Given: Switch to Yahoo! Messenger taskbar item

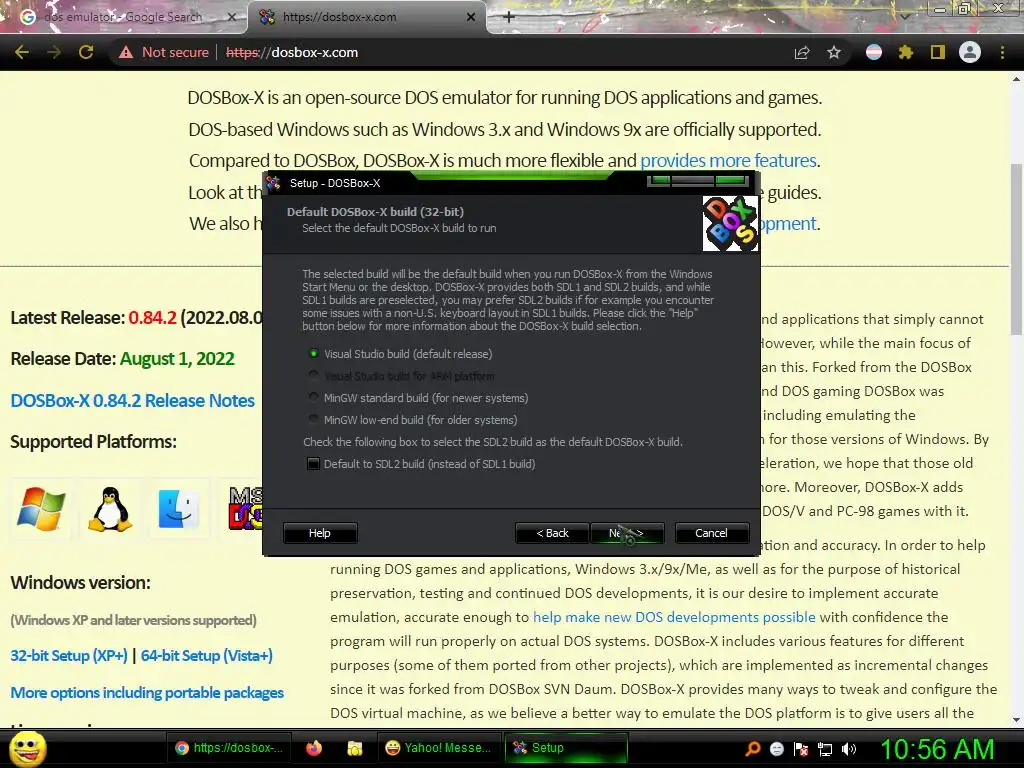Looking at the screenshot, I should click(439, 748).
